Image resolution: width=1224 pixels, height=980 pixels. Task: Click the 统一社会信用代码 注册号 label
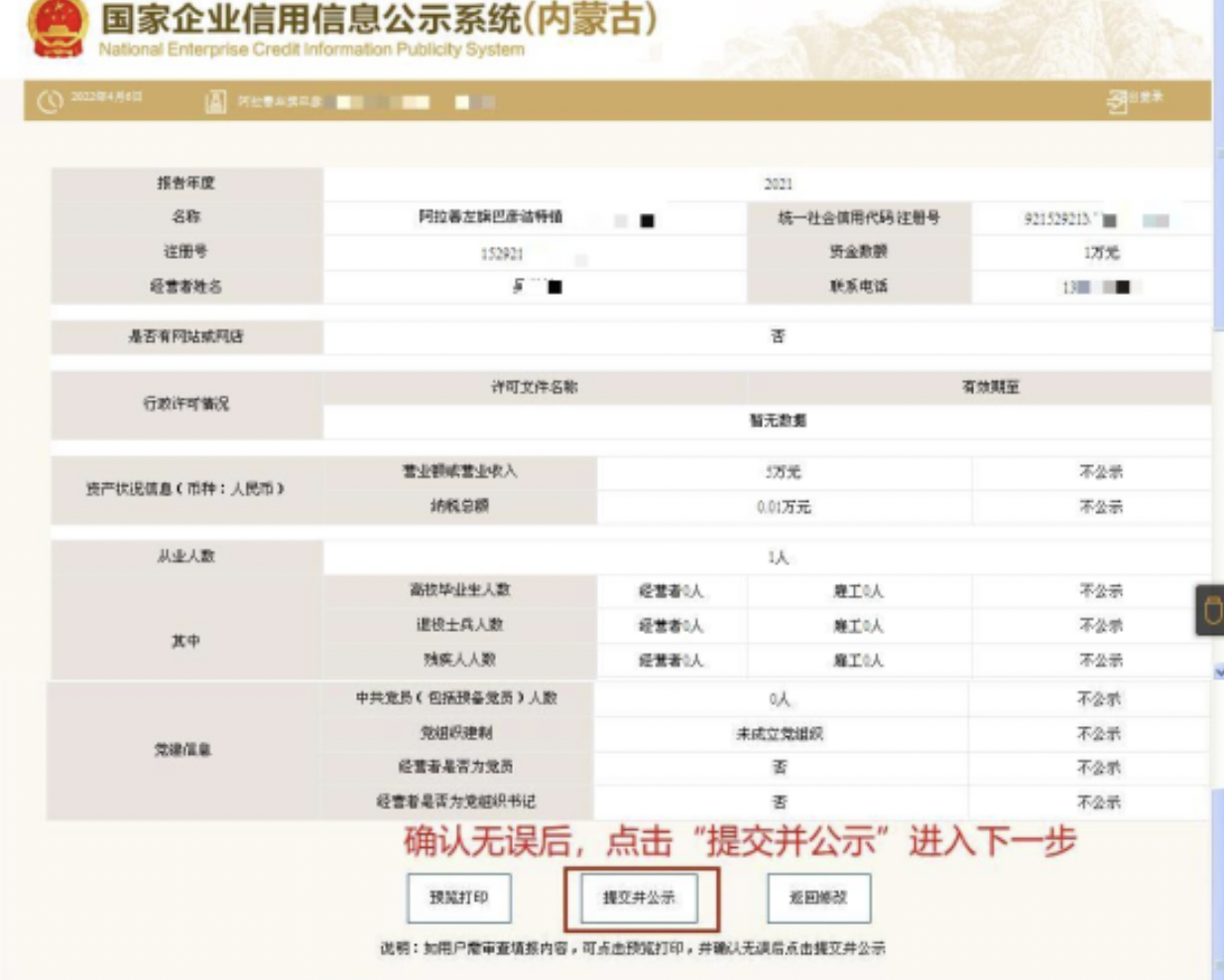(x=859, y=218)
